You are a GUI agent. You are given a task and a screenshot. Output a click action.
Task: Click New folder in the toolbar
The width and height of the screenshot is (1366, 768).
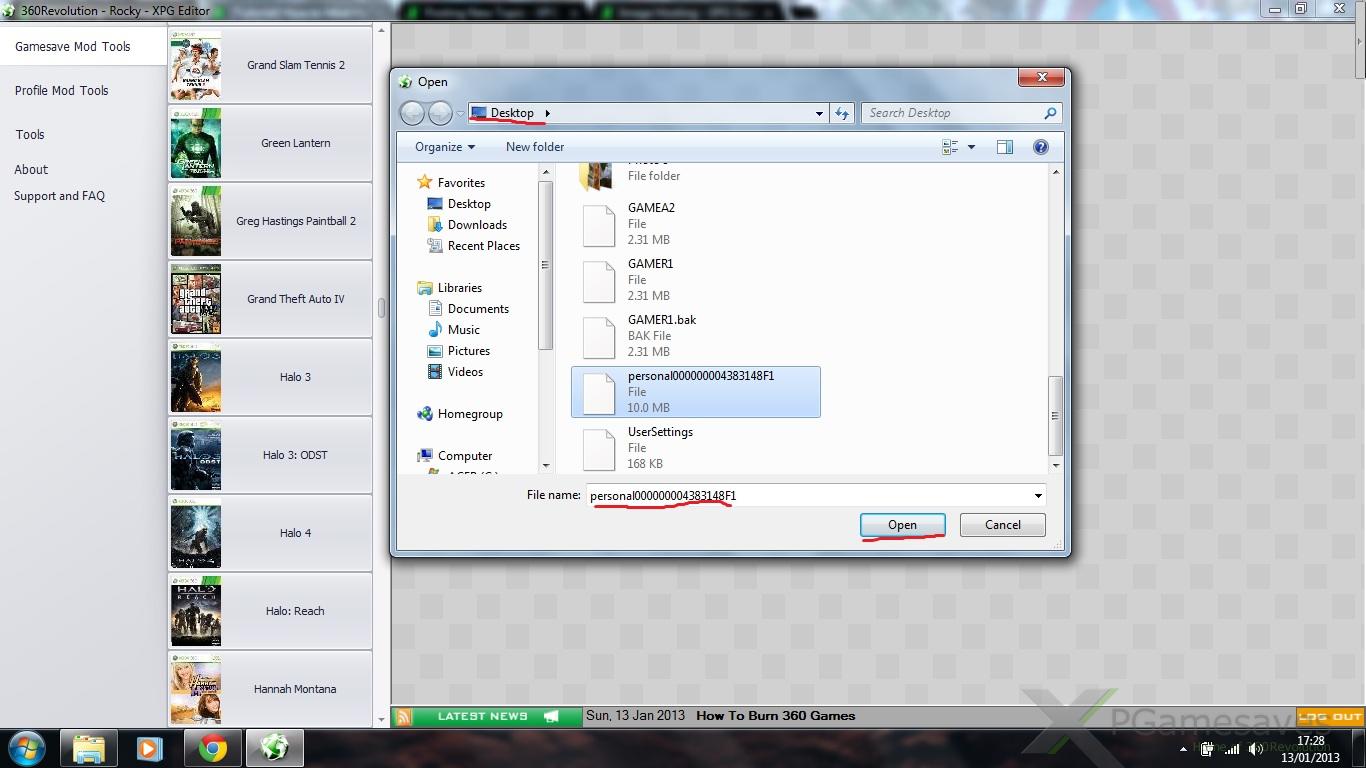click(535, 147)
